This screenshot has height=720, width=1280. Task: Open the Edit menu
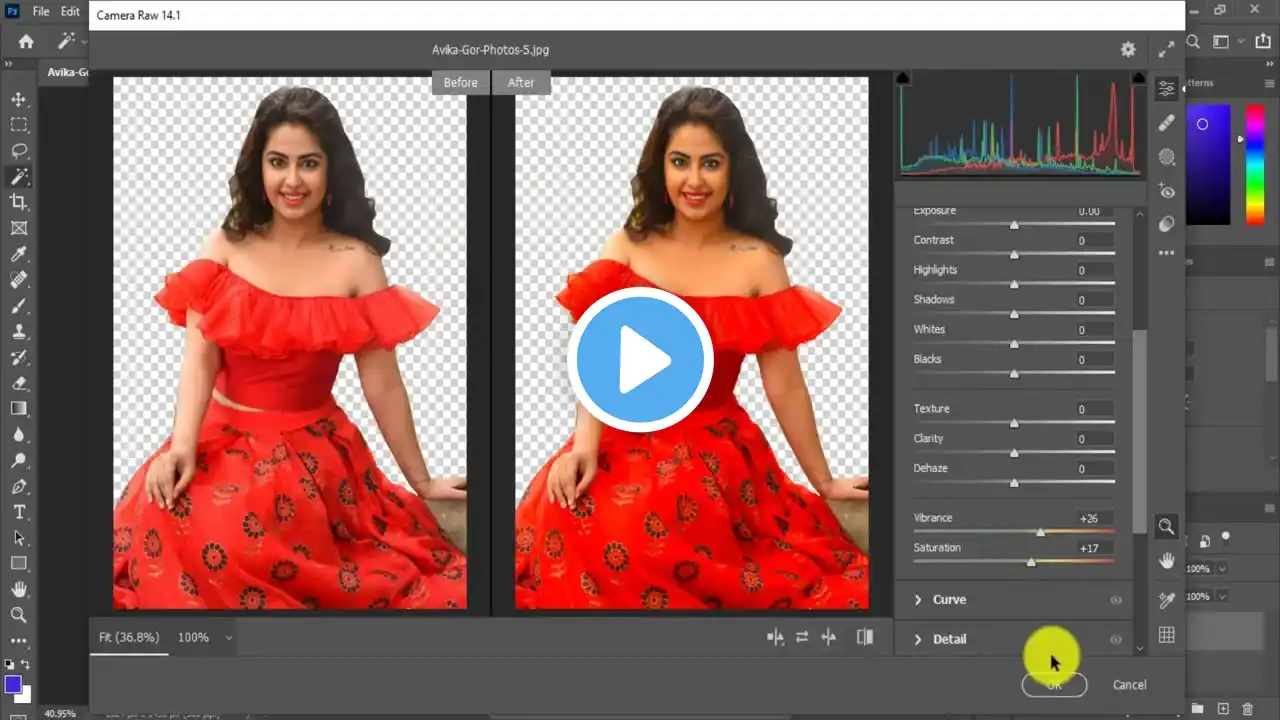click(70, 11)
